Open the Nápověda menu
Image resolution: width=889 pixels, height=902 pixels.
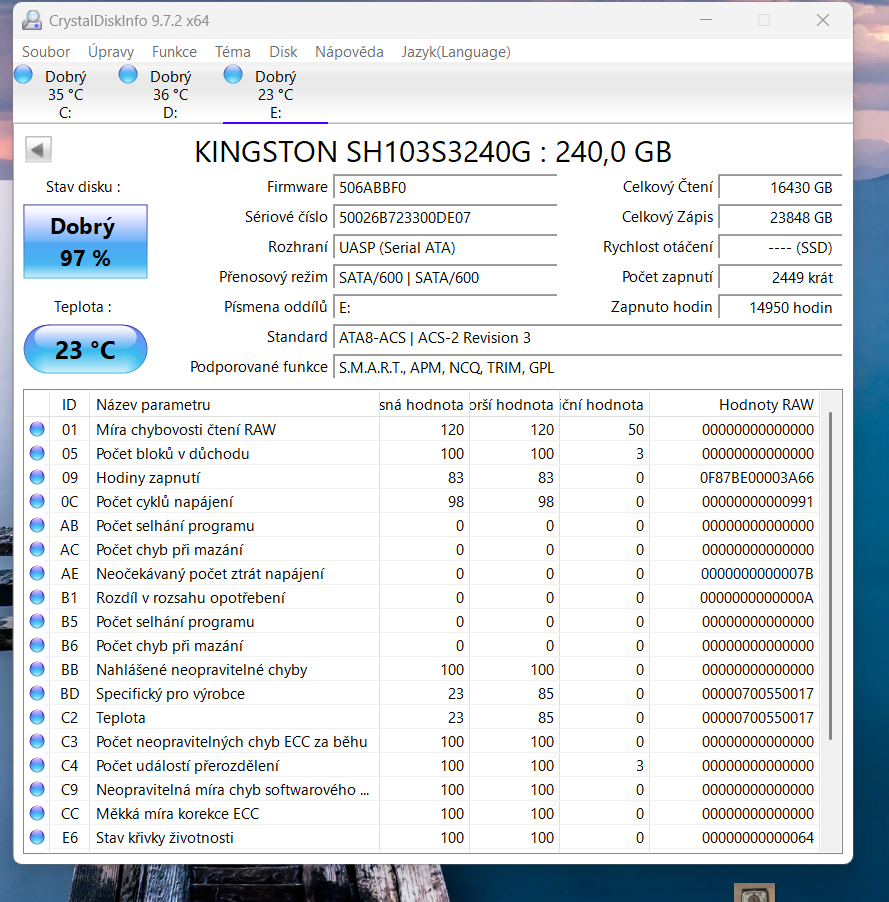coord(349,51)
